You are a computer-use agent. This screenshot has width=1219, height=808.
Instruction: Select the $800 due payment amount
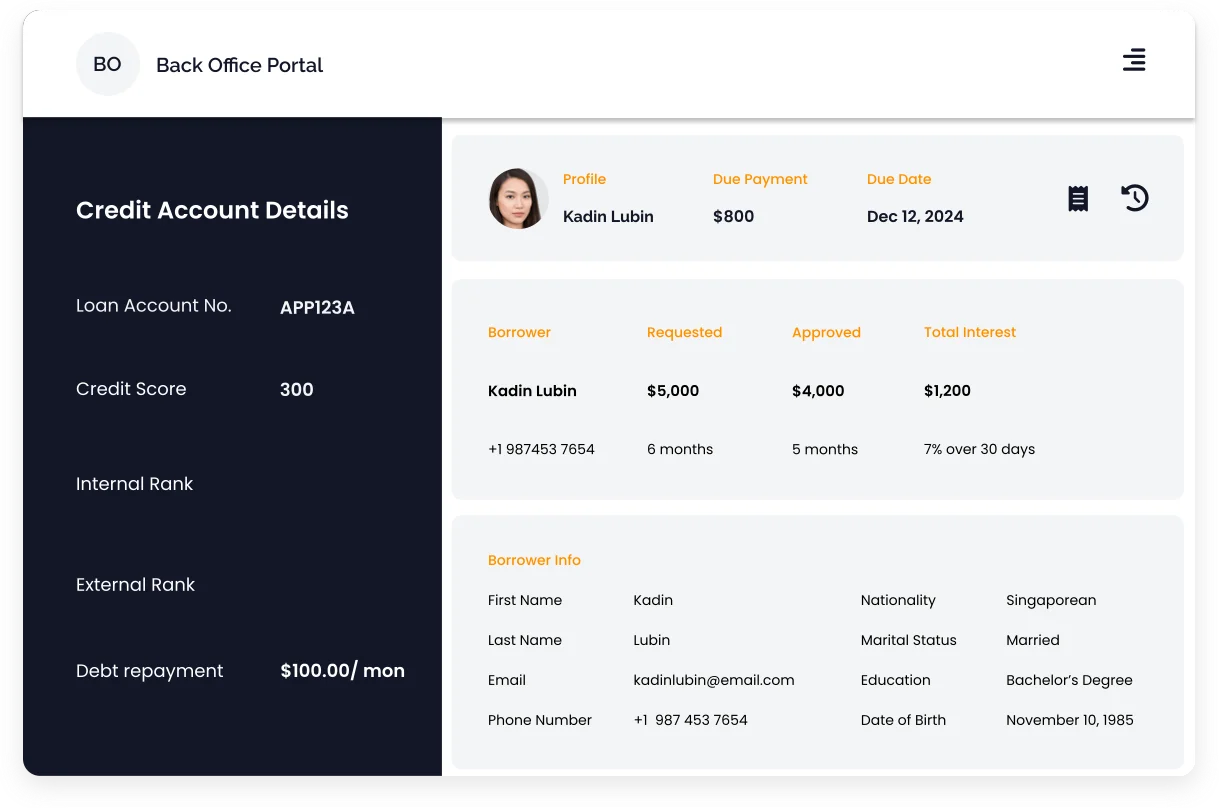pyautogui.click(x=734, y=216)
